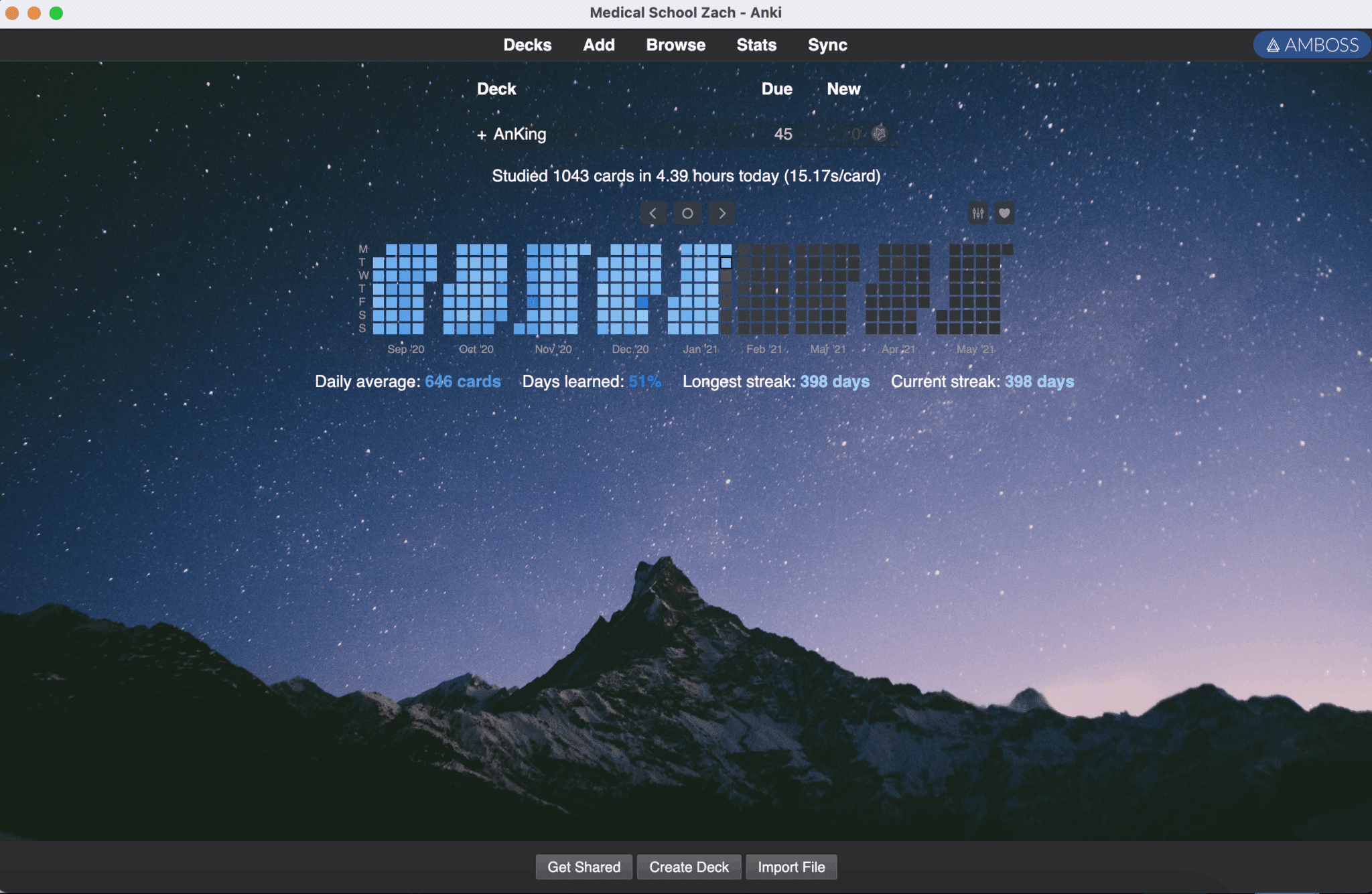Reset the heatmap to today with the circle button
1372x894 pixels.
coord(687,214)
